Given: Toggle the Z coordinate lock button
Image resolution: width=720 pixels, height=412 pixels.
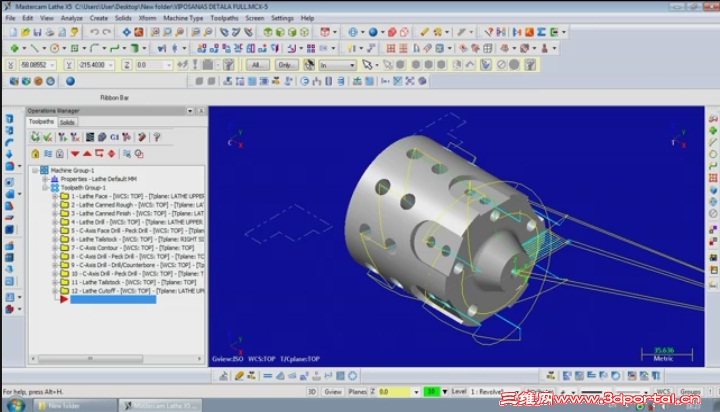Looking at the screenshot, I should point(127,65).
